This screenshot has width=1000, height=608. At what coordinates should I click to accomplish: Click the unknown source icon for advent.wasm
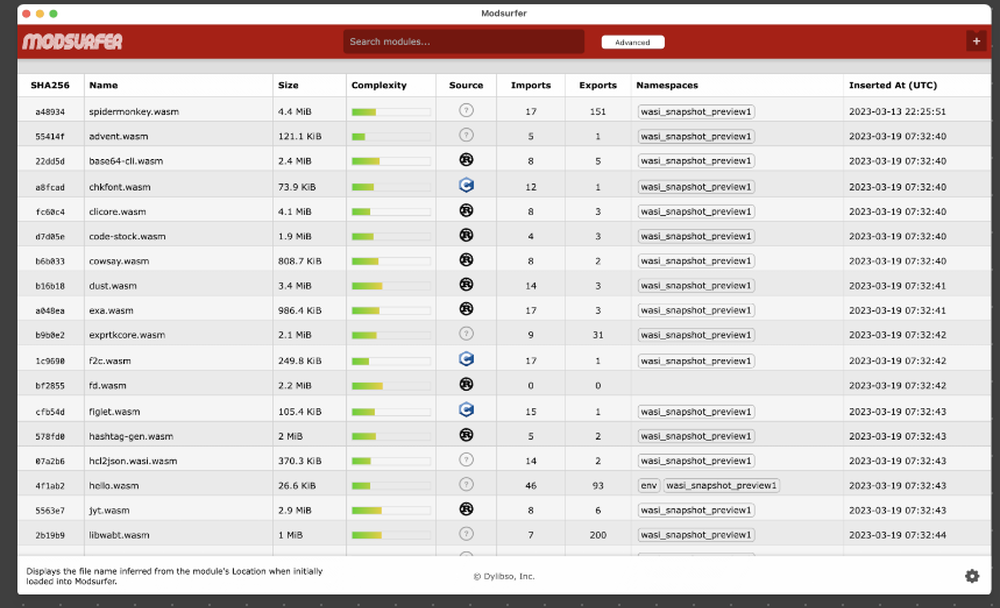[x=466, y=135]
